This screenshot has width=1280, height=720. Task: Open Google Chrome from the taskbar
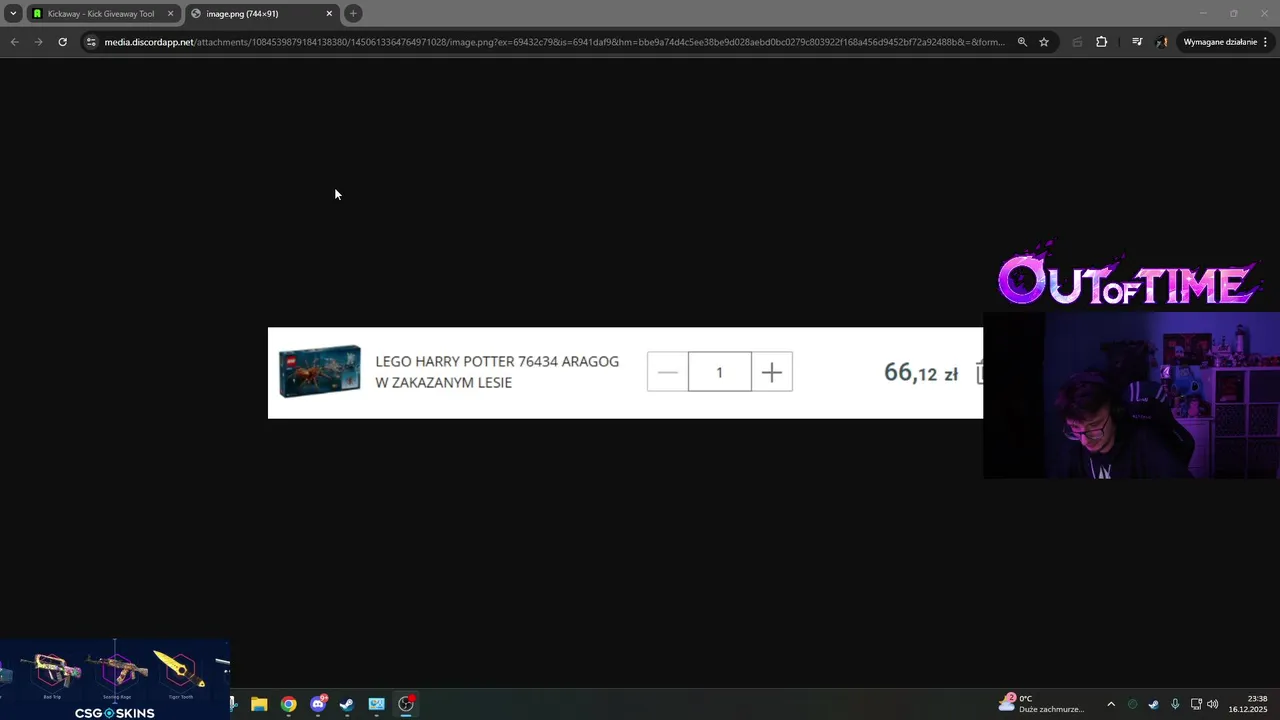[x=288, y=704]
